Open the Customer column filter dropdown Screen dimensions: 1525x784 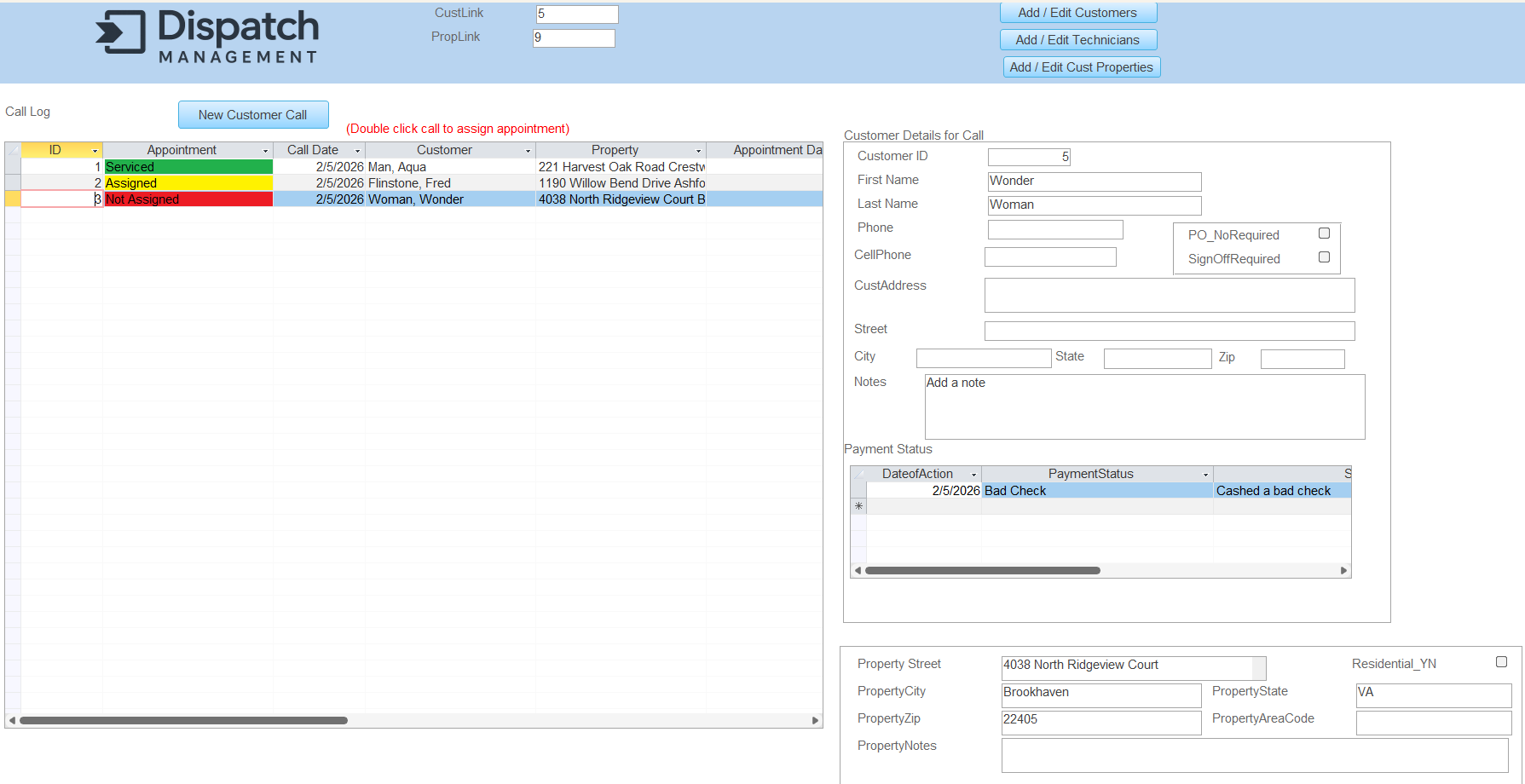pyautogui.click(x=528, y=151)
